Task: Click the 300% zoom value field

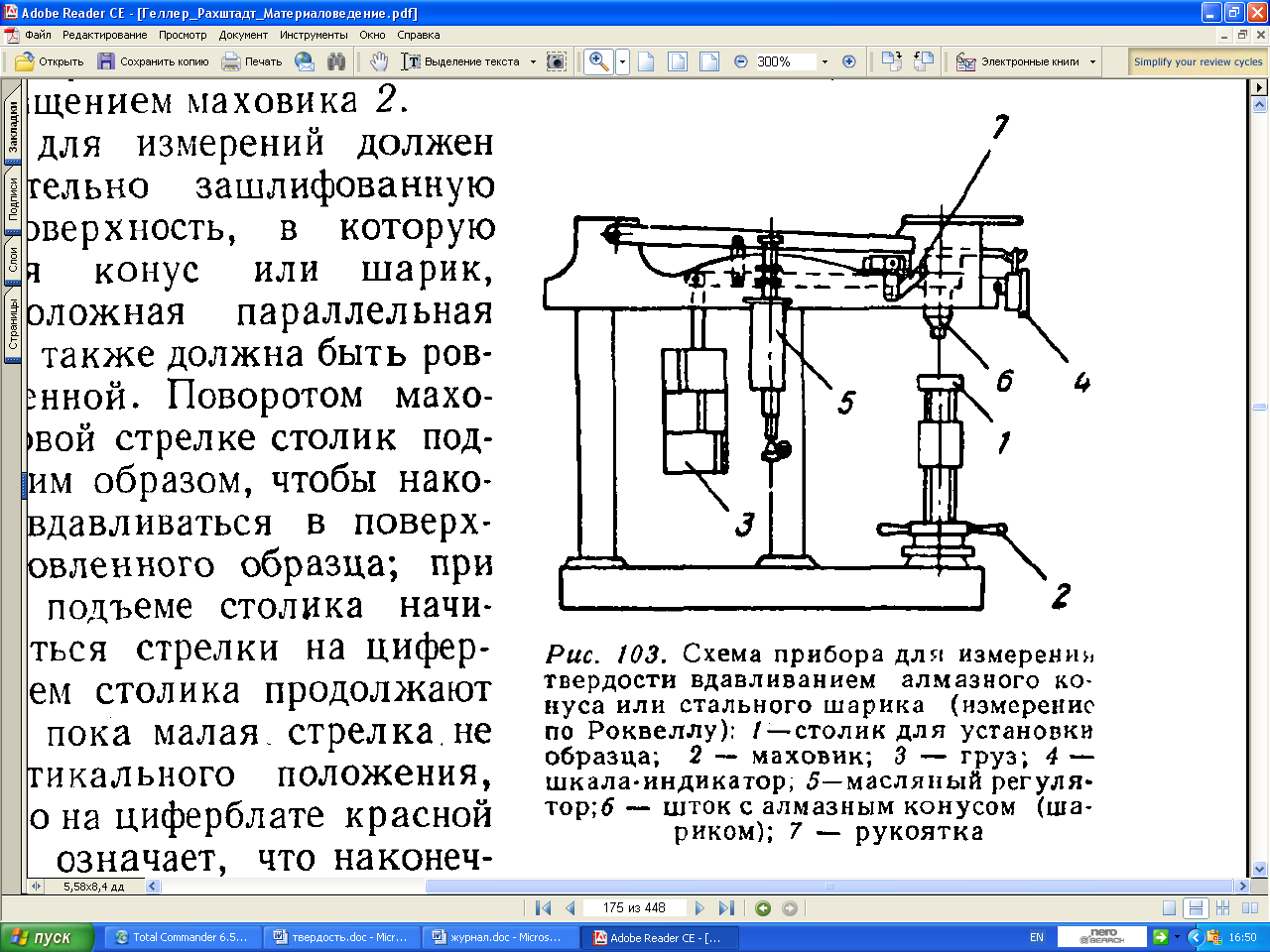Action: pos(785,61)
